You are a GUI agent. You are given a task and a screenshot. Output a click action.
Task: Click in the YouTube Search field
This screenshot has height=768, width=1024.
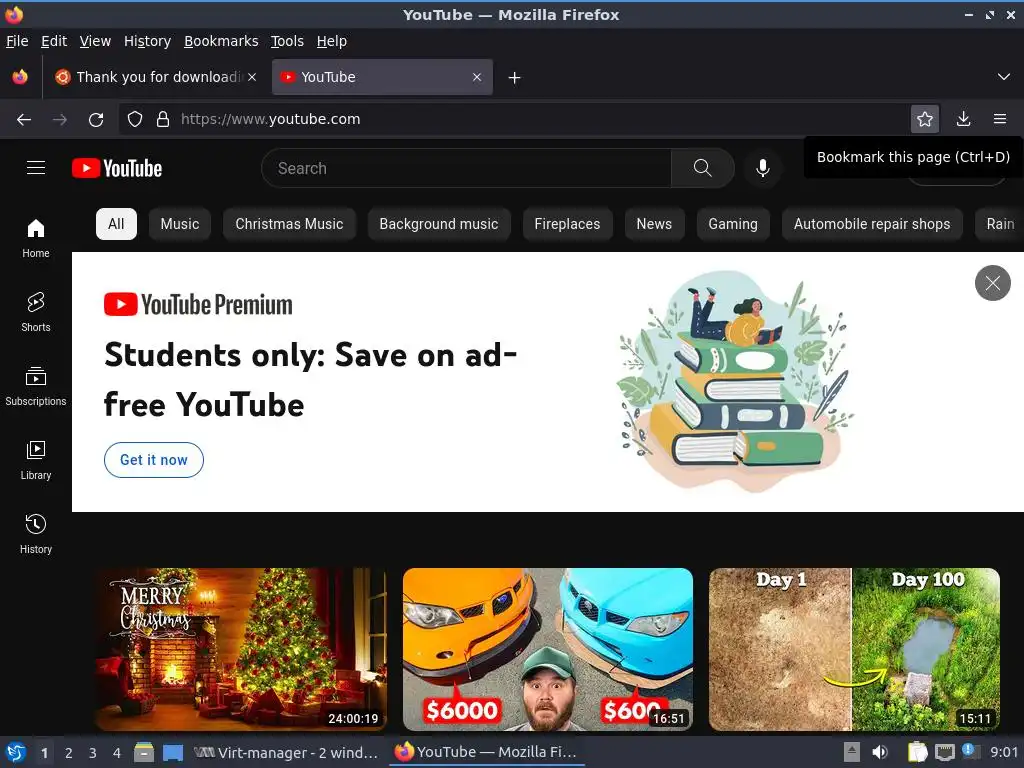pos(466,168)
